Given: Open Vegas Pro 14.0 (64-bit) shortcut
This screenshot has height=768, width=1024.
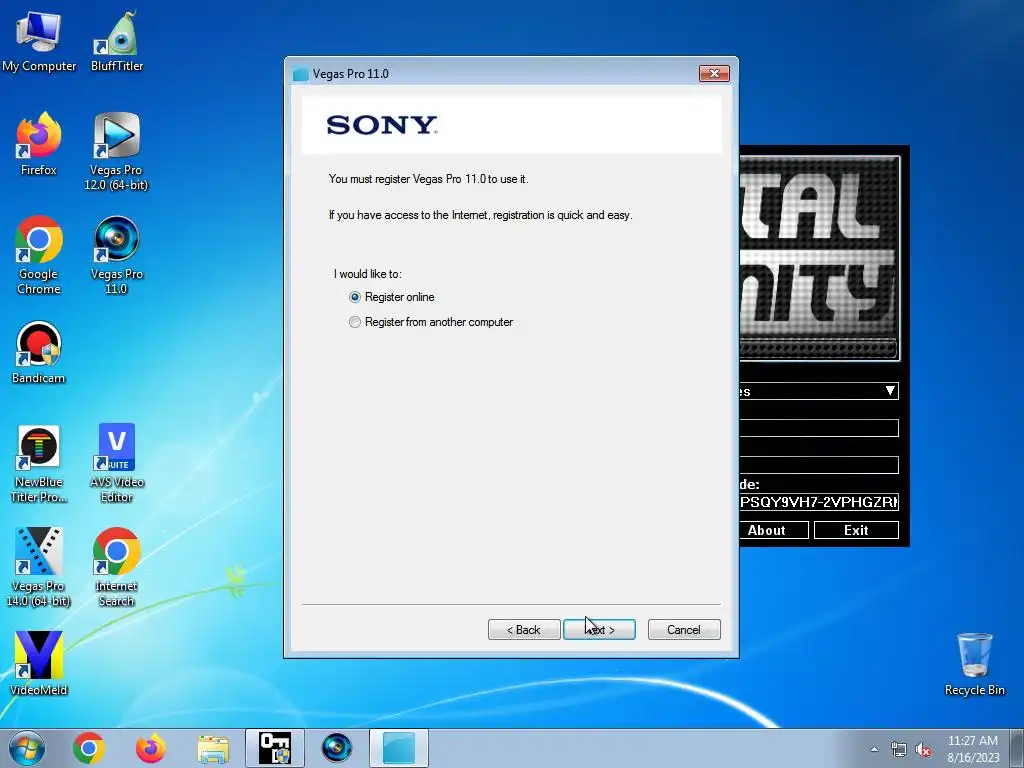Looking at the screenshot, I should (39, 568).
